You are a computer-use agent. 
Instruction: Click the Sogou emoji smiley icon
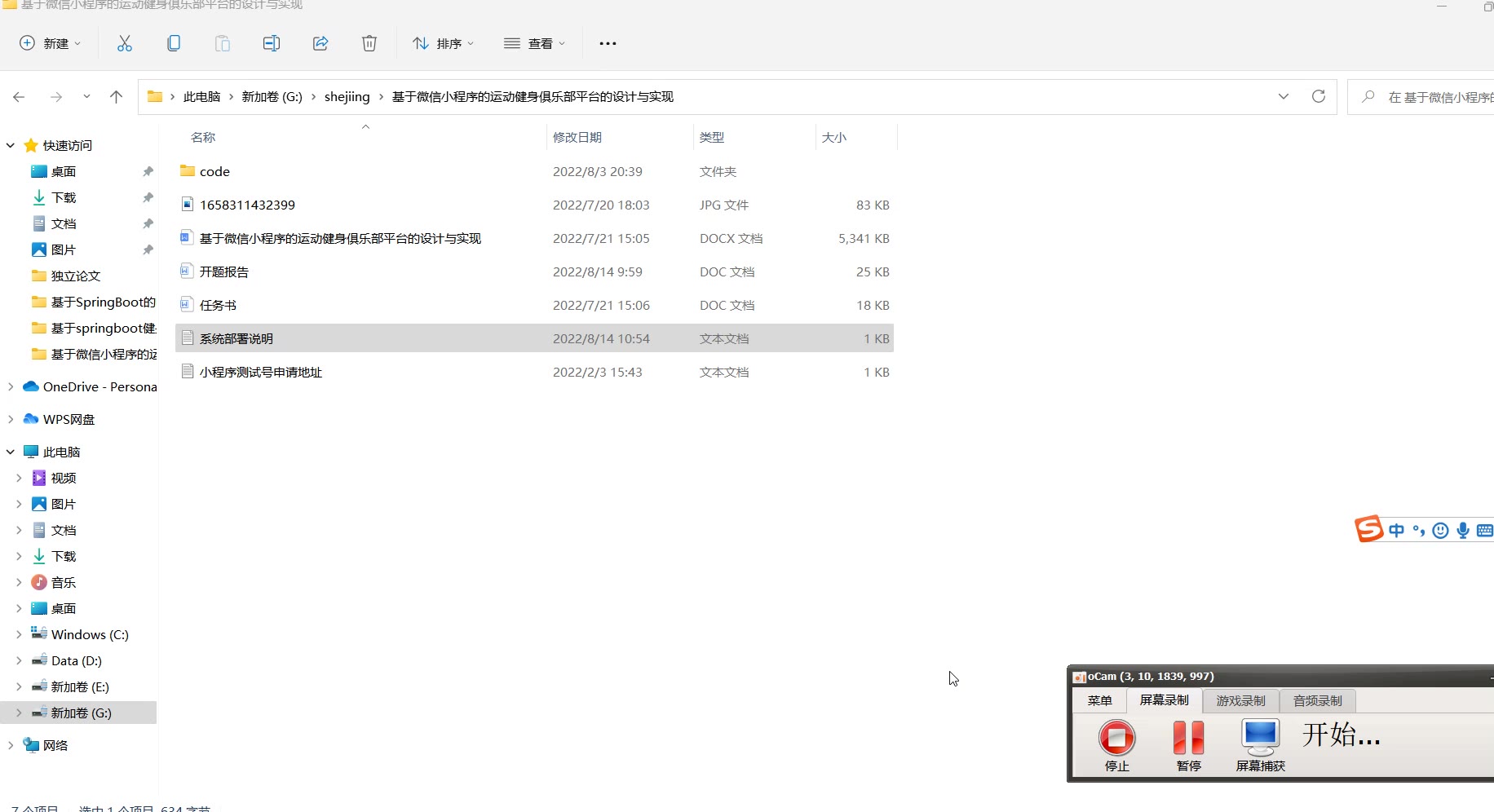1441,531
